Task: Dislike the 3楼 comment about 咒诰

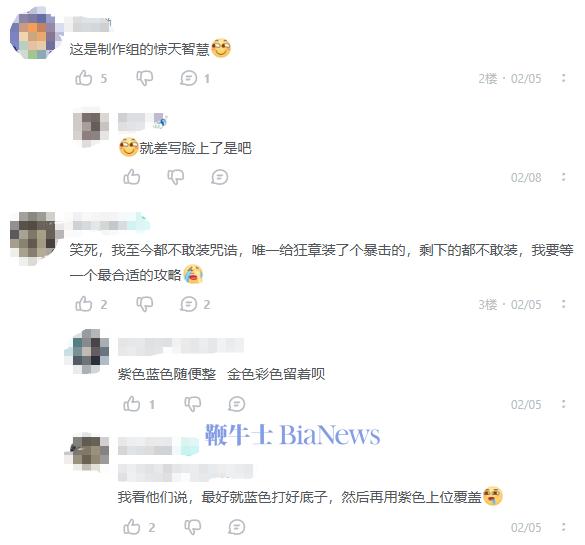Action: (x=145, y=304)
